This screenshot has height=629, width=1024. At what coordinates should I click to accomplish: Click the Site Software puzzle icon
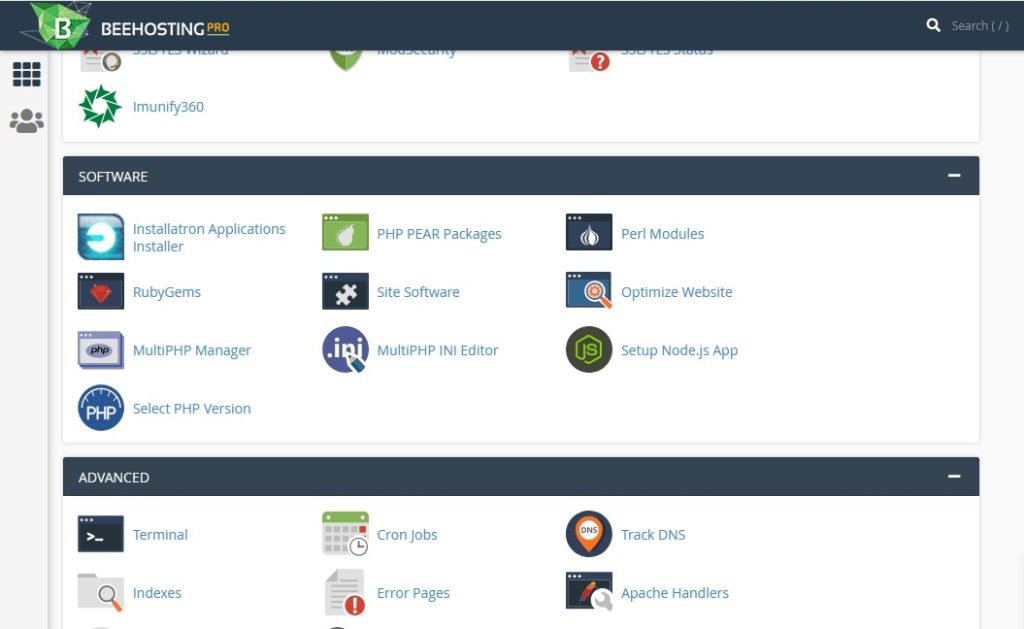(x=345, y=291)
